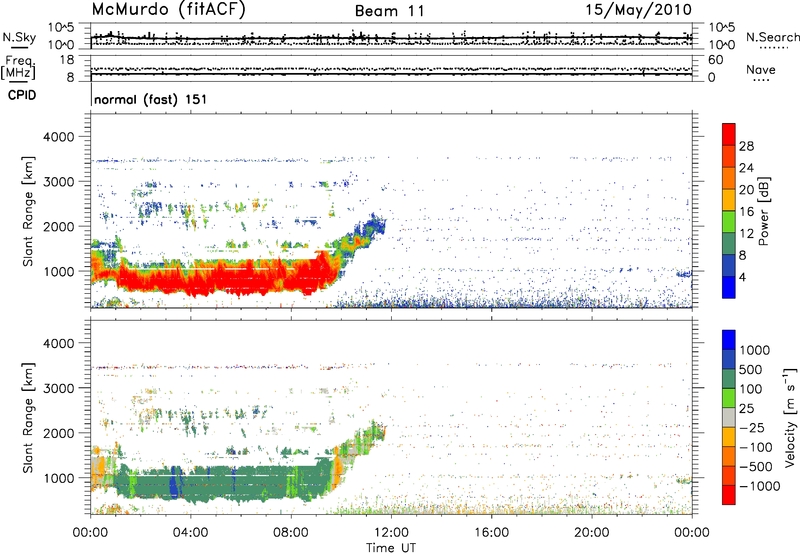Pick the gray -25 to 25 Velocity segment

tap(729, 417)
